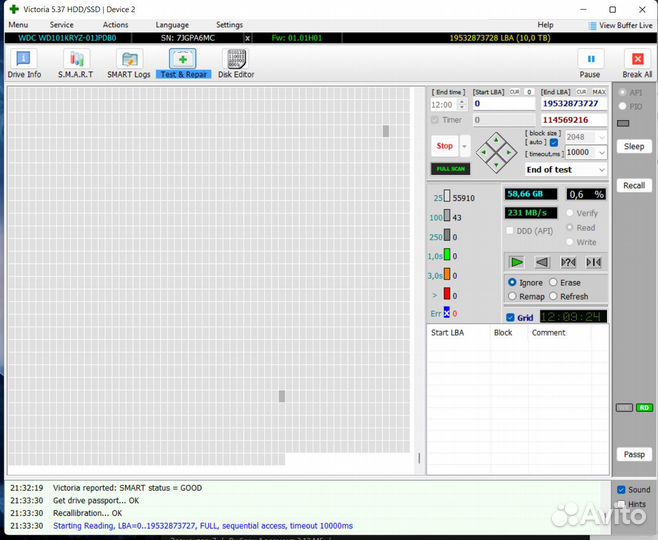Screen dimensions: 658x540
Task: Expand the End of test dropdown
Action: (566, 170)
